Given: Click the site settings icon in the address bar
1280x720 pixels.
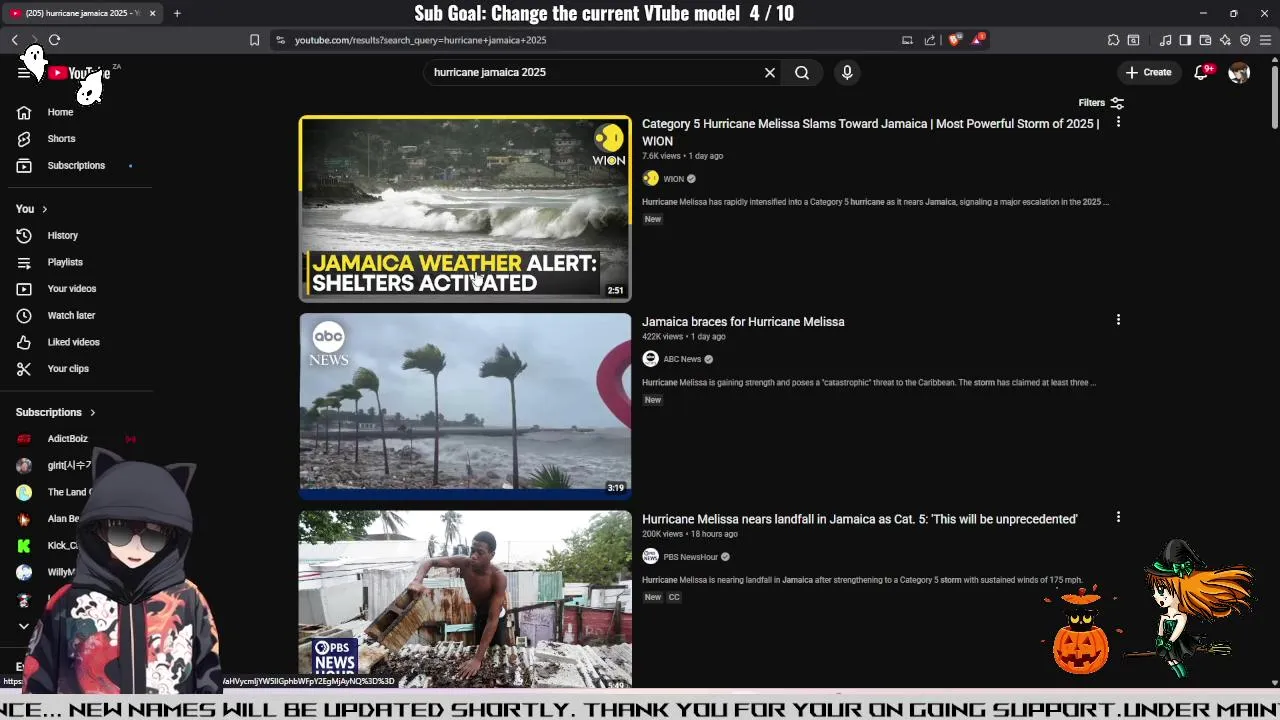Looking at the screenshot, I should [280, 40].
